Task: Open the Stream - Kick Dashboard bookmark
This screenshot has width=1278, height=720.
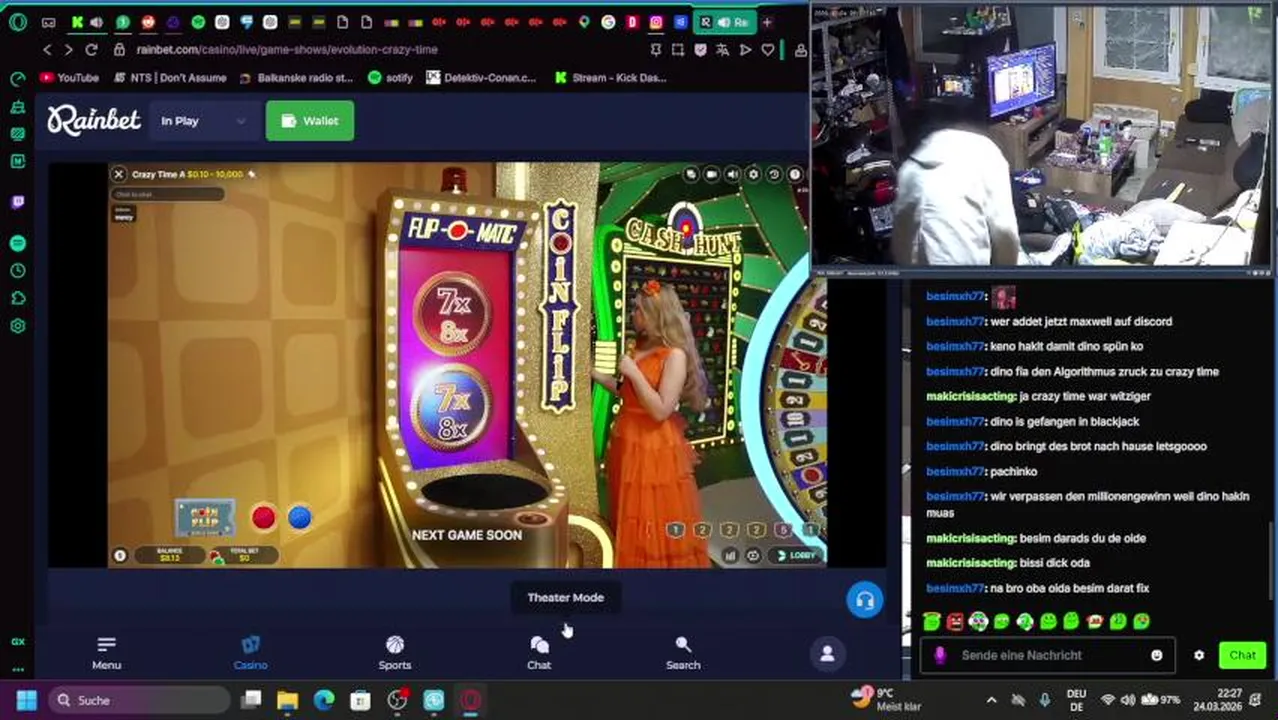Action: coord(610,77)
